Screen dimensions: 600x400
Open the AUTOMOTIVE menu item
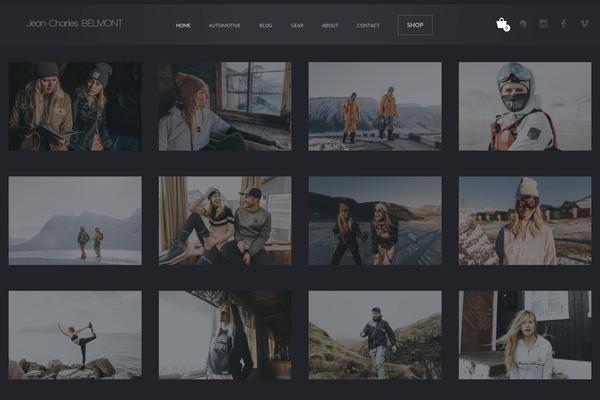tap(225, 26)
